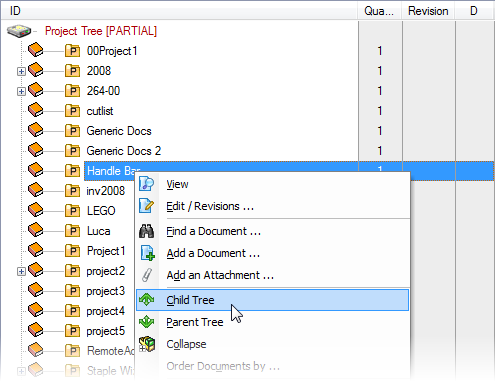Select the 264-00 tree row label
Screen dimensions: 495x381
tap(103, 91)
